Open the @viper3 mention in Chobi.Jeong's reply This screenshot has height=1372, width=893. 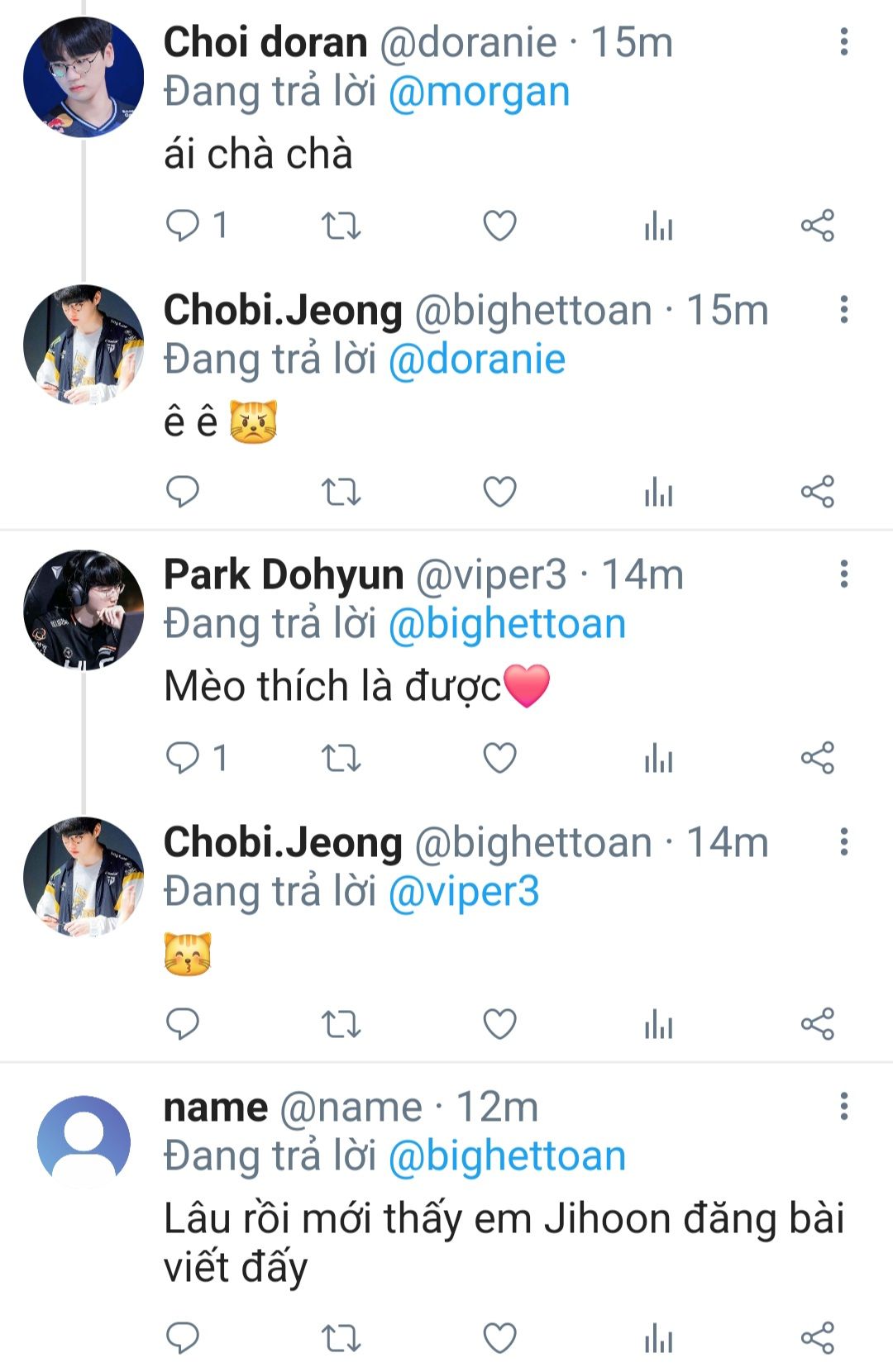click(463, 892)
